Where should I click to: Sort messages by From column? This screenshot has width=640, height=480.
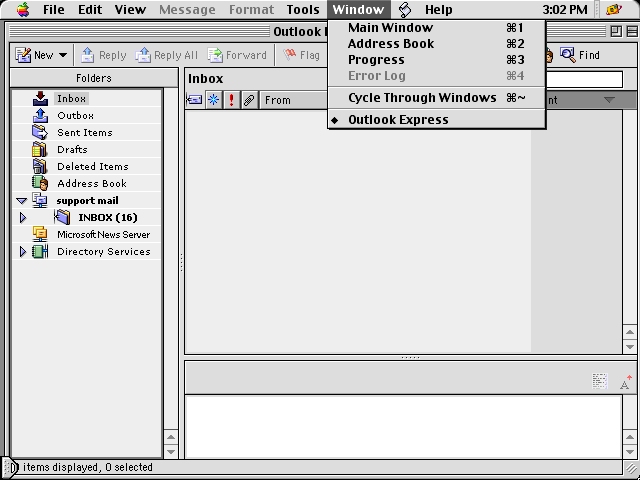294,100
